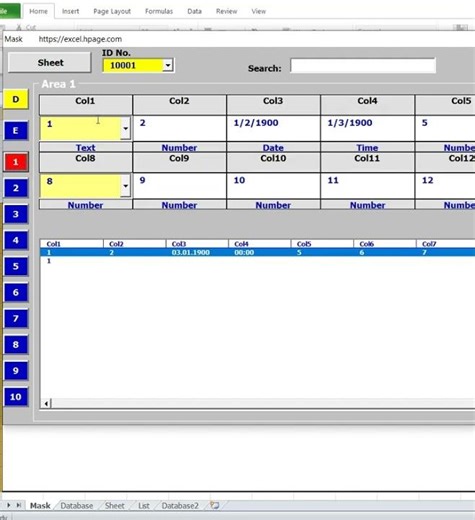Open the Insert ribbon tab
This screenshot has height=520, width=475.
click(x=70, y=11)
